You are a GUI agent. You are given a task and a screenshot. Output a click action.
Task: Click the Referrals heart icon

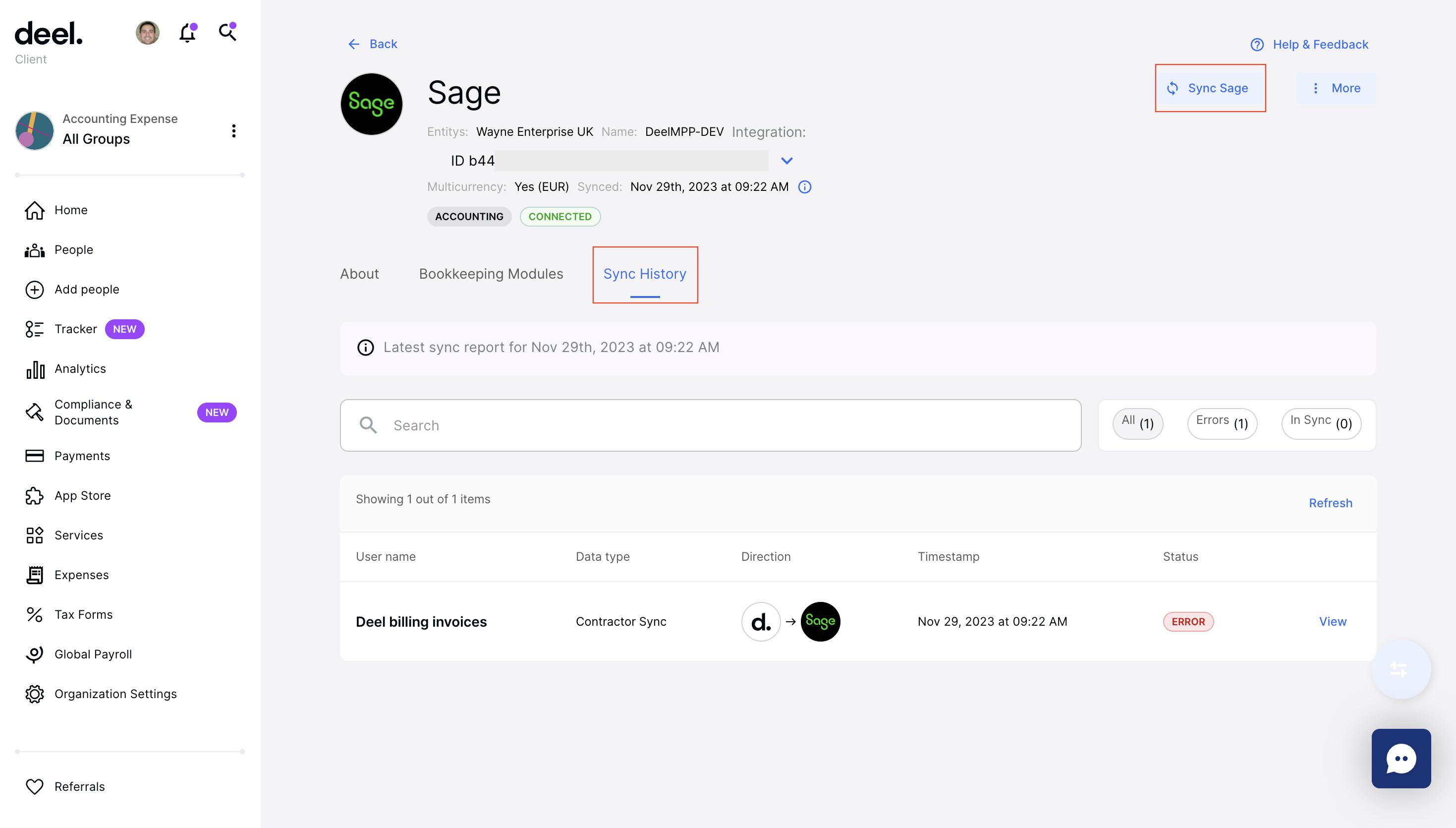tap(35, 787)
